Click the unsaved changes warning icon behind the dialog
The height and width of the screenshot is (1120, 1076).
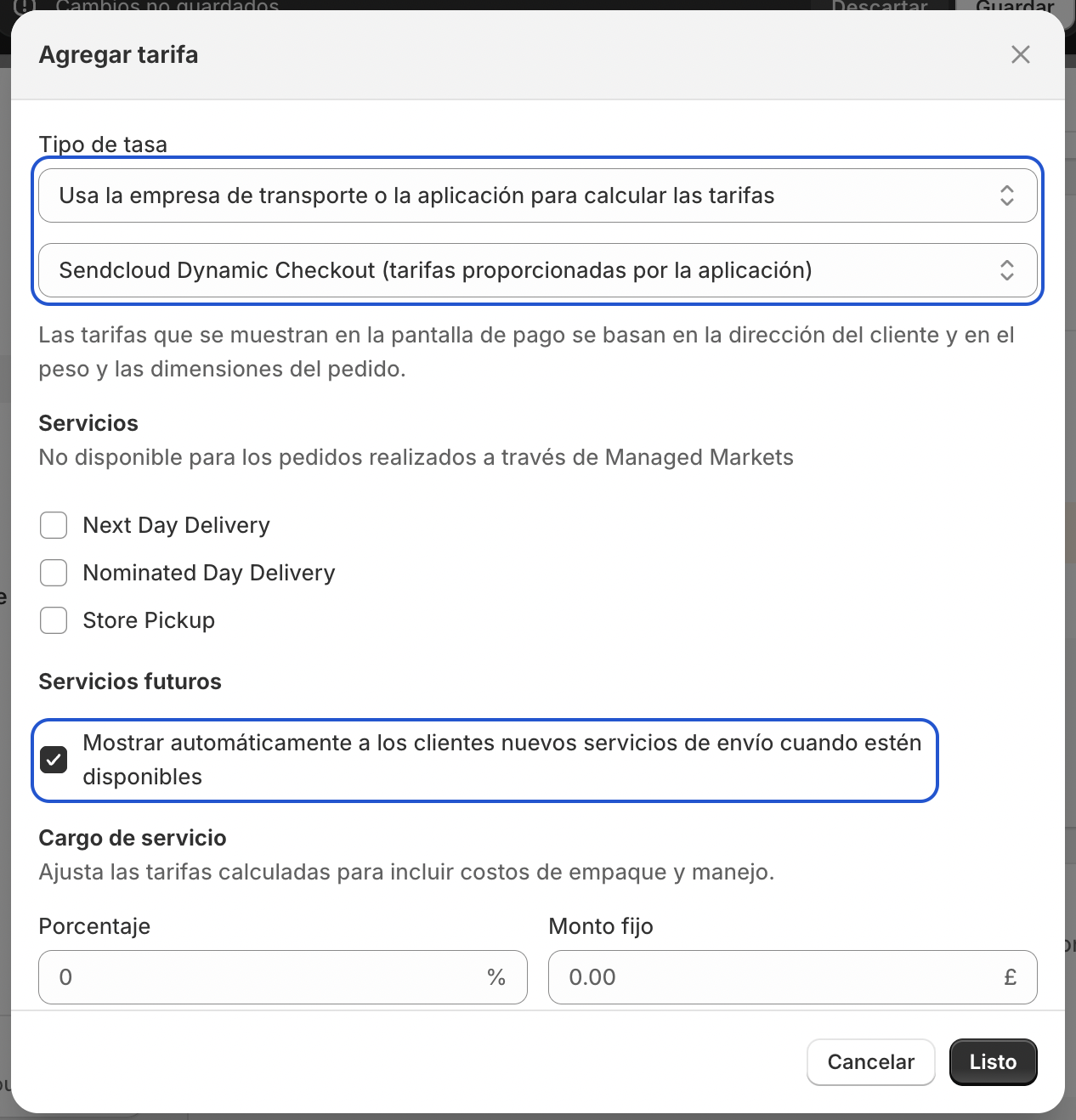point(25,5)
